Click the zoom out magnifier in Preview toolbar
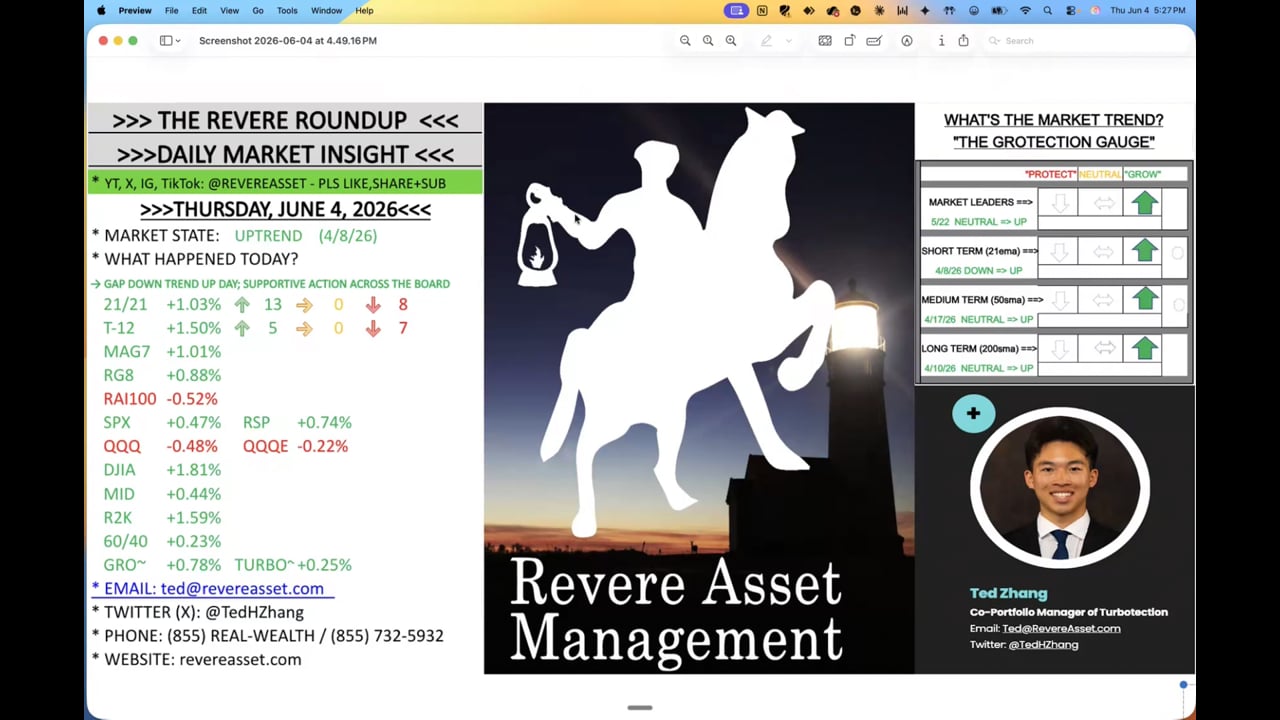This screenshot has height=720, width=1280. pos(685,41)
